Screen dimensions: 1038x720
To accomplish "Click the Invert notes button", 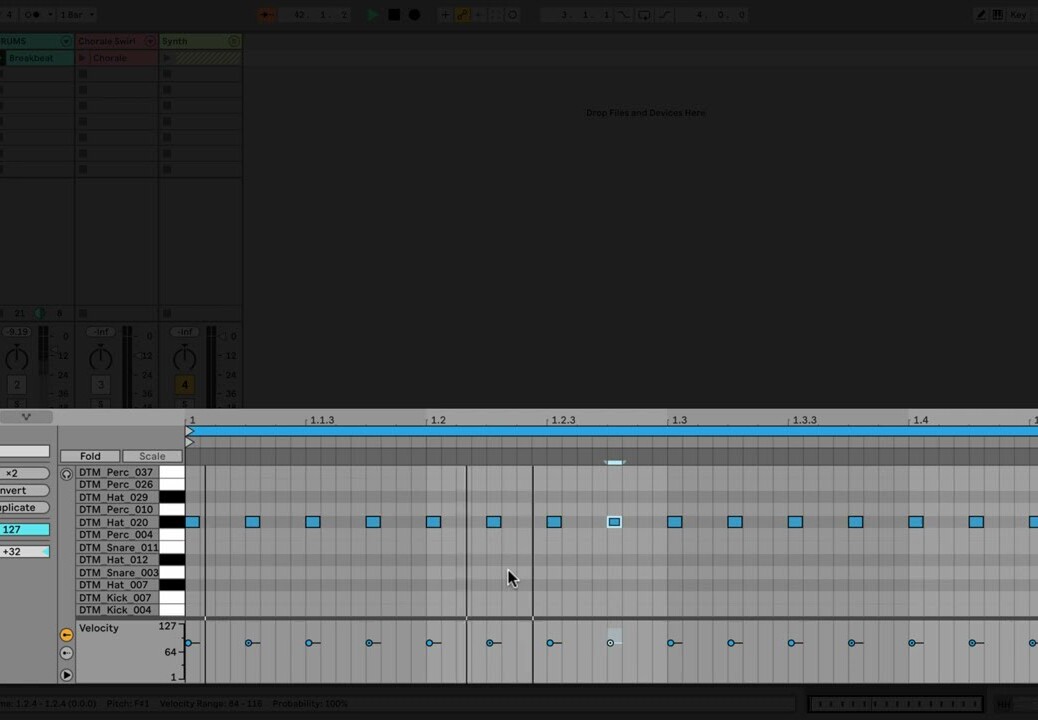I will click(x=24, y=490).
